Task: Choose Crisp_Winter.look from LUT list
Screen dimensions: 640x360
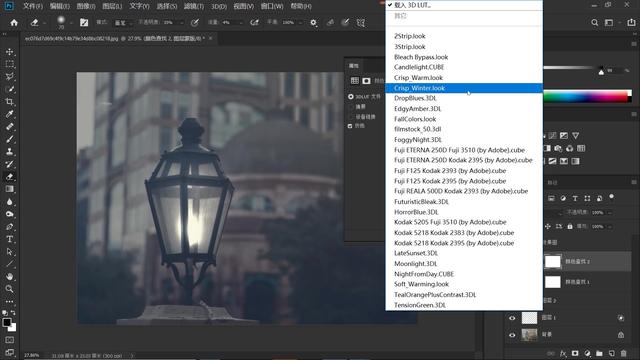Action: (464, 88)
